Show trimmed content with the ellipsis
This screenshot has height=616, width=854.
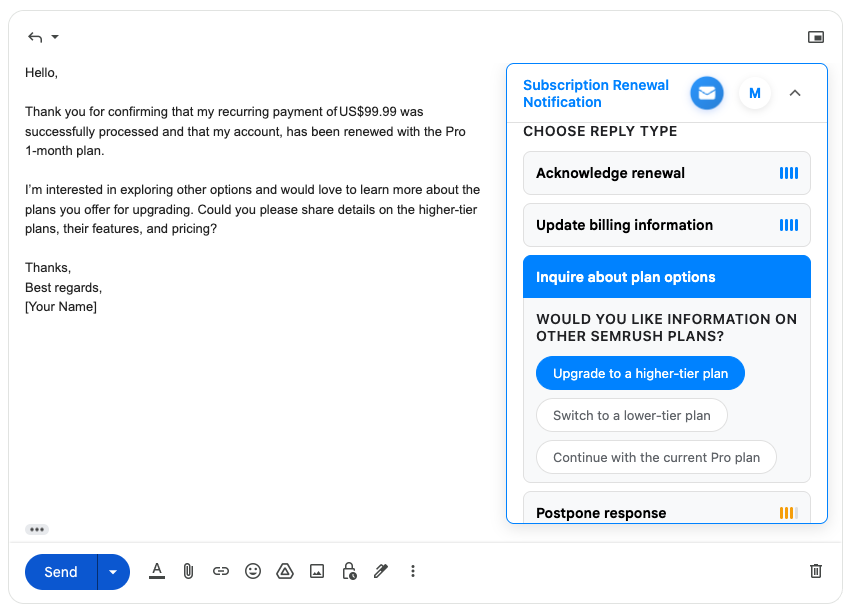(x=37, y=529)
